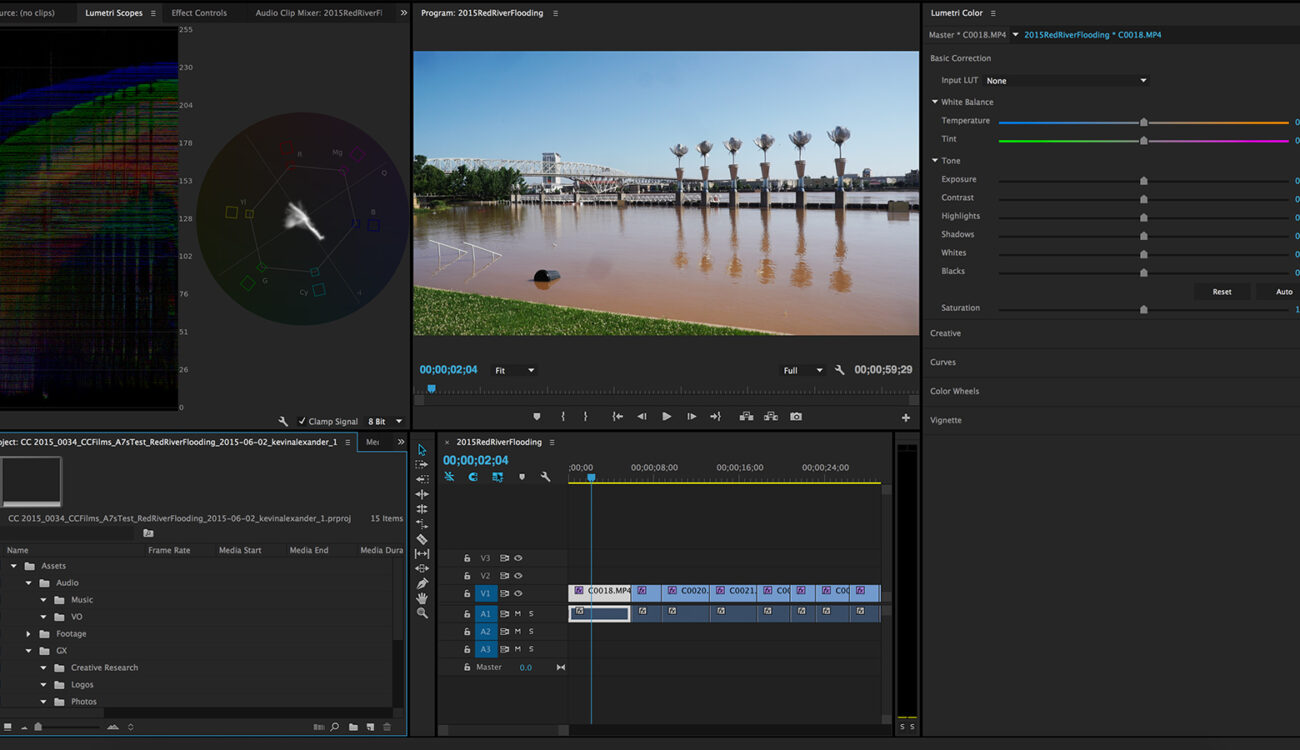
Task: Collapse the Tone section
Action: [x=935, y=161]
